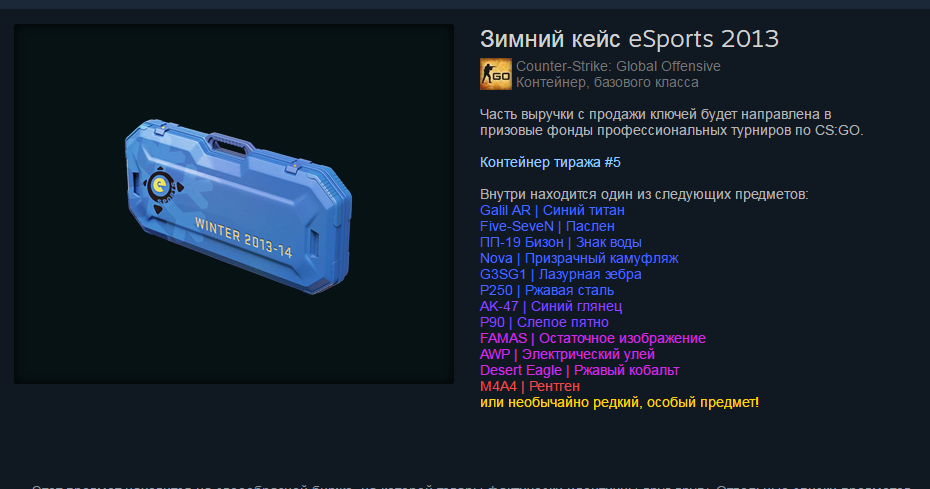930x489 pixels.
Task: Click the Зимний кейс eSports 2013 title
Action: 629,39
